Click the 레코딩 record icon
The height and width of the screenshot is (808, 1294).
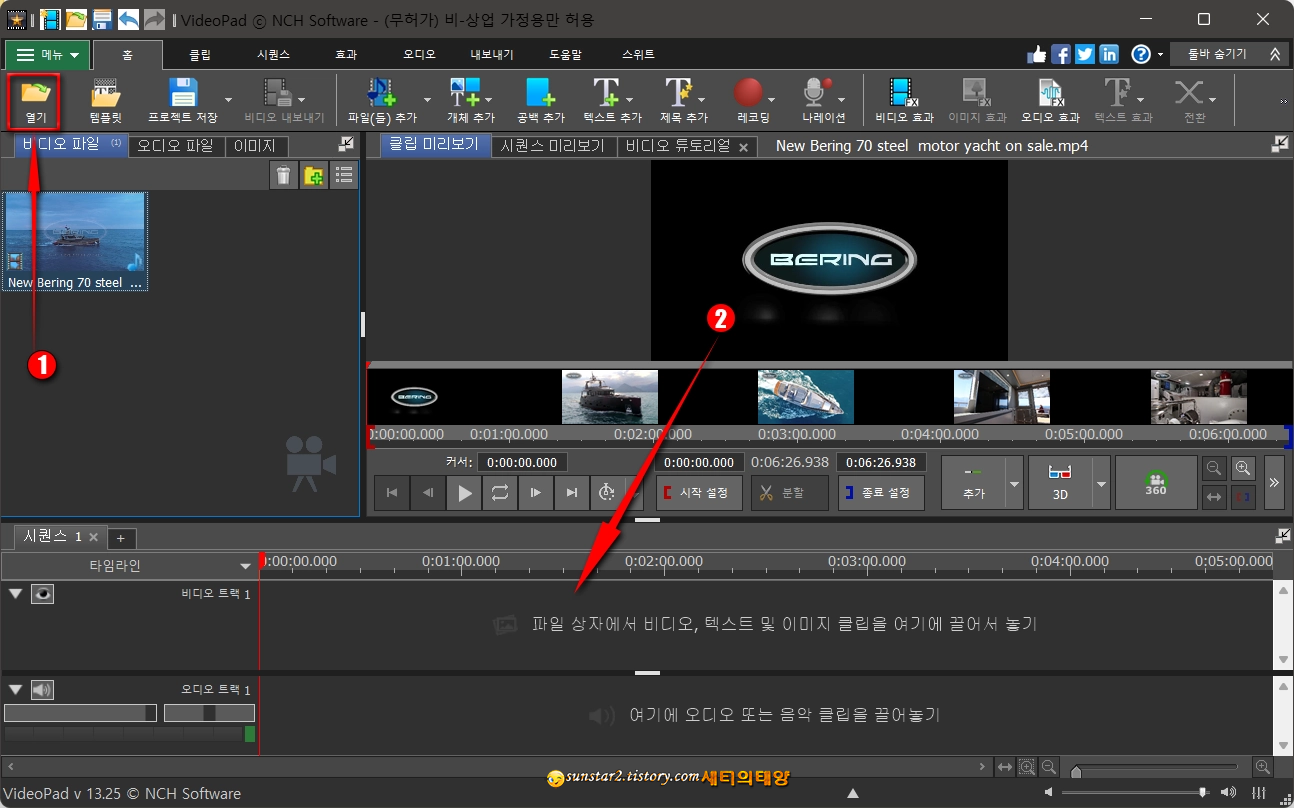748,93
